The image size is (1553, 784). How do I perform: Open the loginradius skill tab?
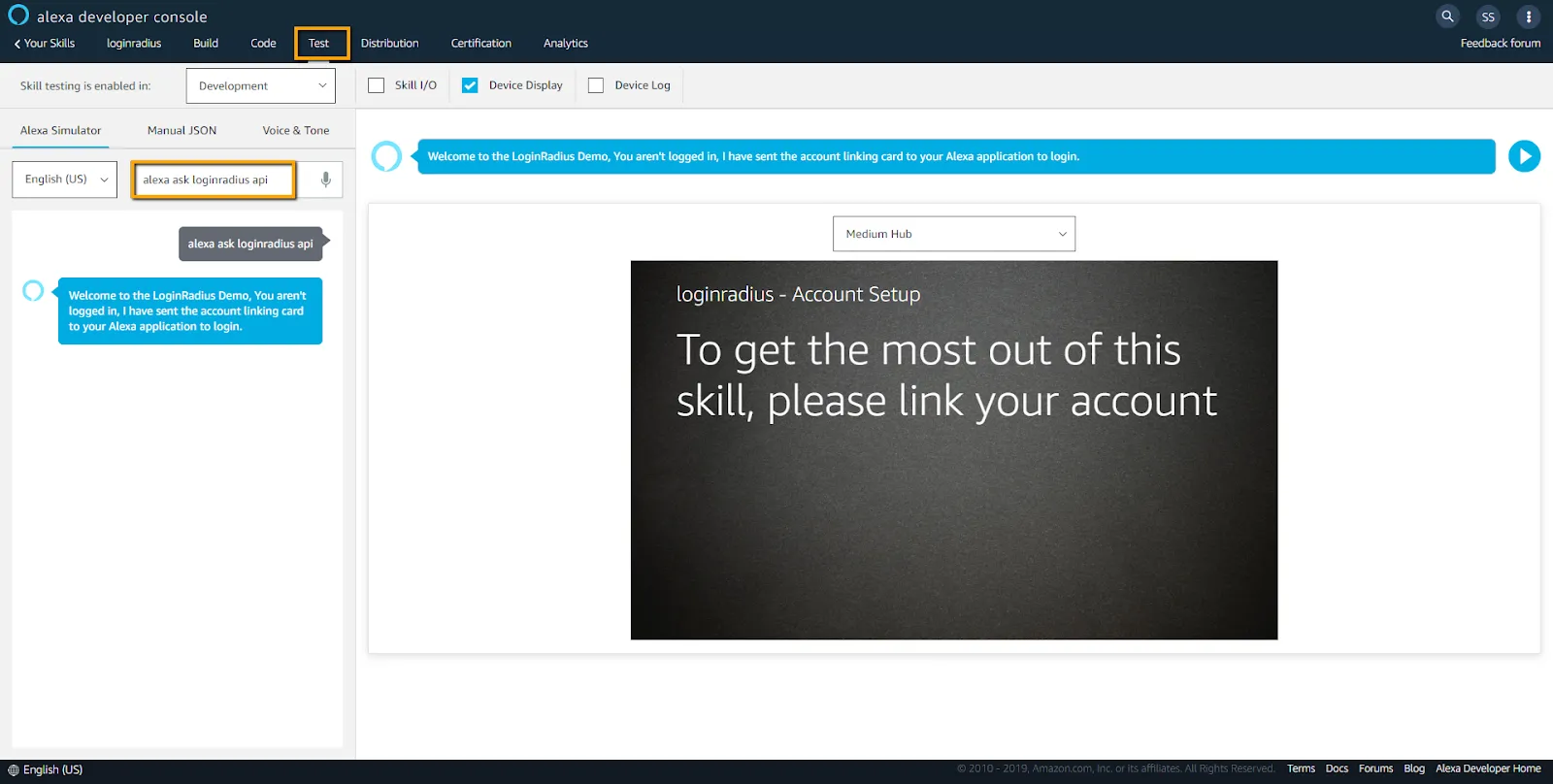click(x=134, y=43)
